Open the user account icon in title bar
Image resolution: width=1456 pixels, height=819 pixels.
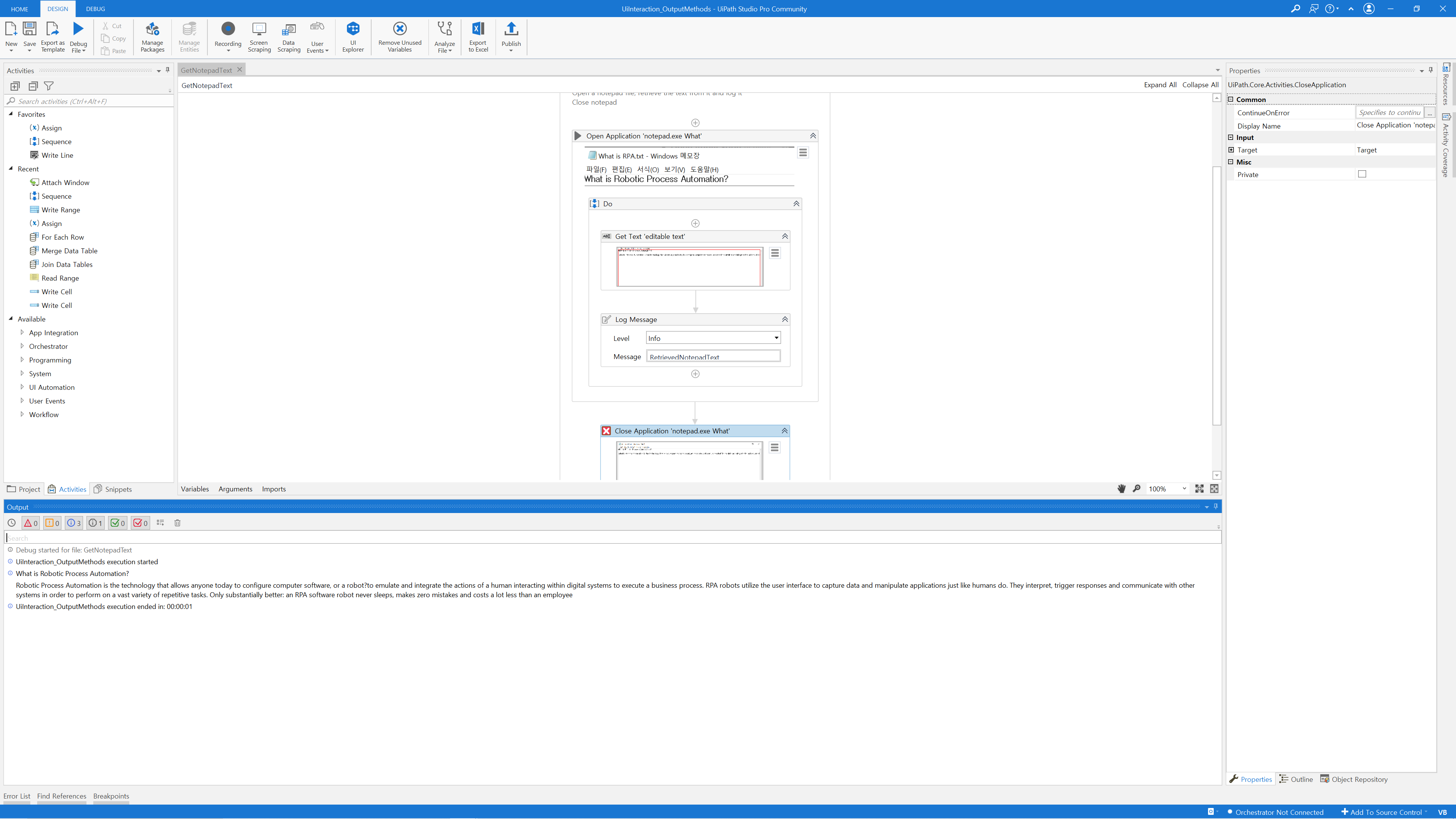click(x=1369, y=8)
